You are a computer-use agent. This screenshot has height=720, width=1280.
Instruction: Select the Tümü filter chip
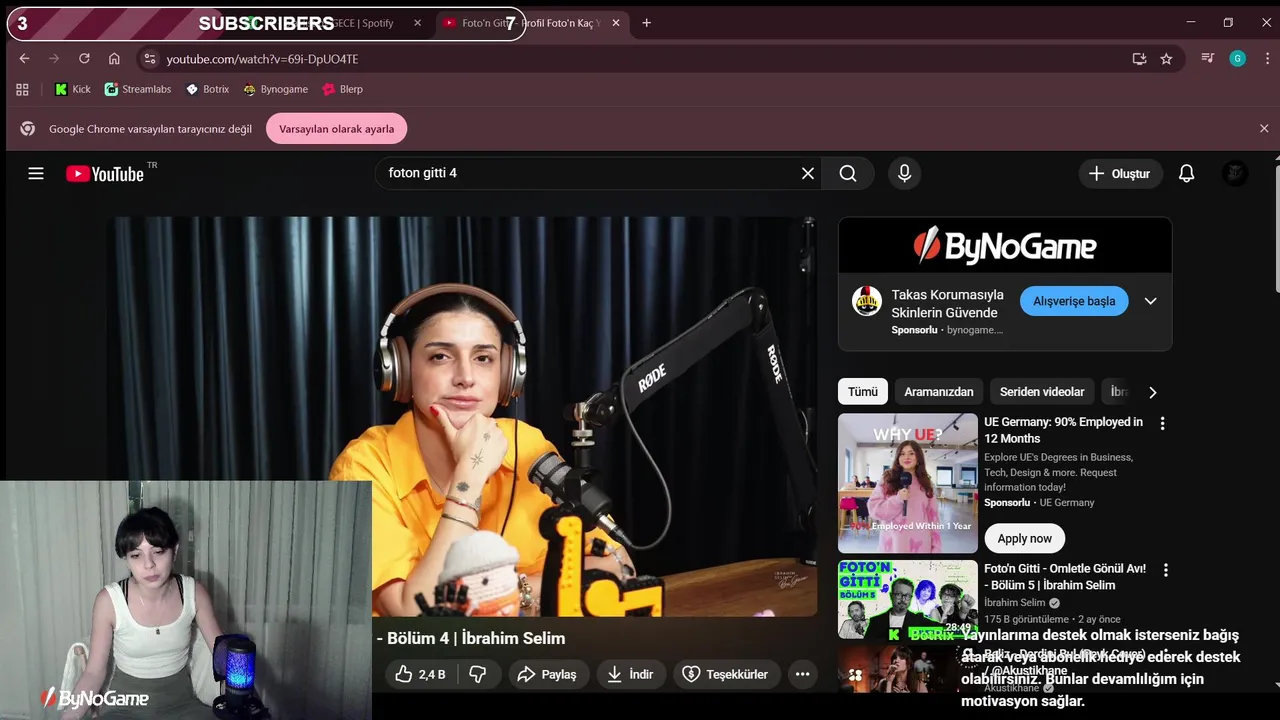[862, 392]
